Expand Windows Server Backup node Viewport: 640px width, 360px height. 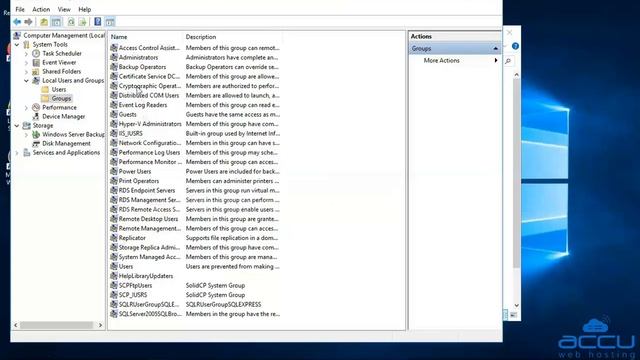tap(26, 134)
